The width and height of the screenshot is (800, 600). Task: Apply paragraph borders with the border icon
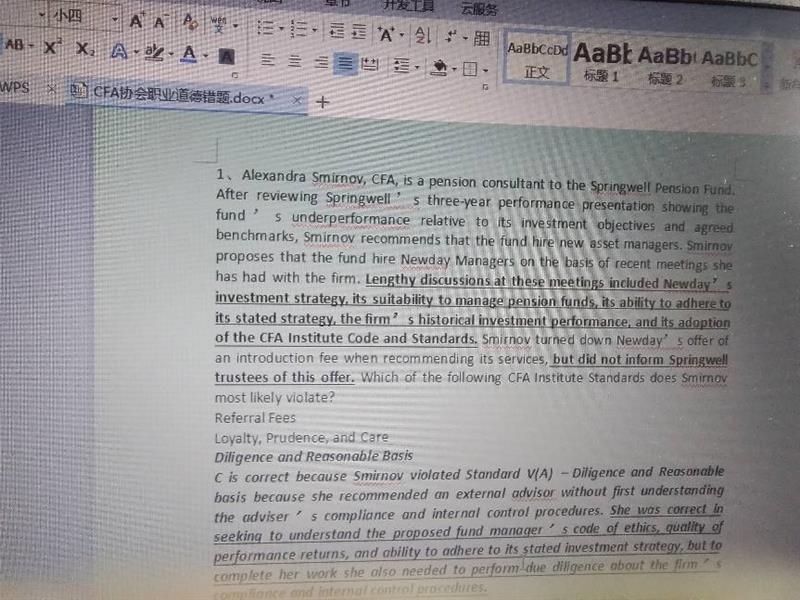(x=470, y=69)
